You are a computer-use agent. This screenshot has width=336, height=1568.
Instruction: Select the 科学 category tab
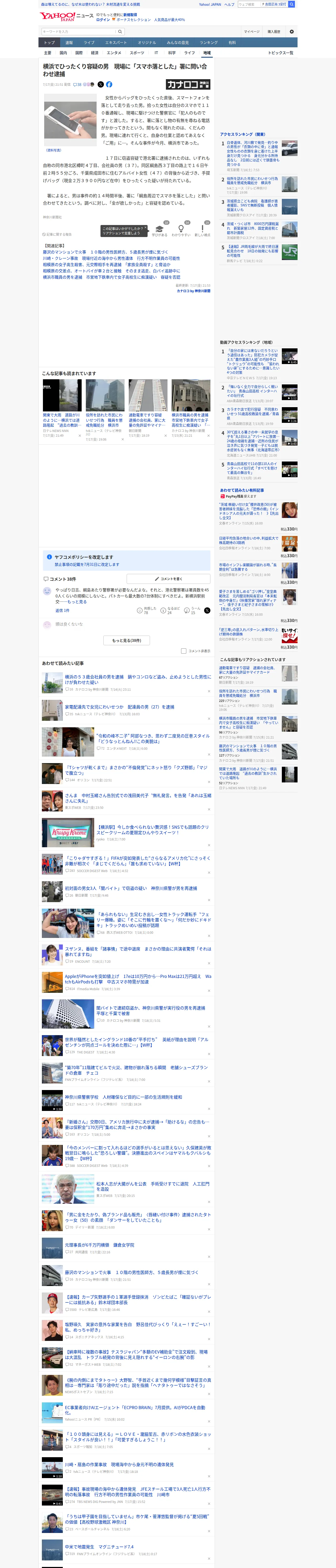(x=172, y=53)
